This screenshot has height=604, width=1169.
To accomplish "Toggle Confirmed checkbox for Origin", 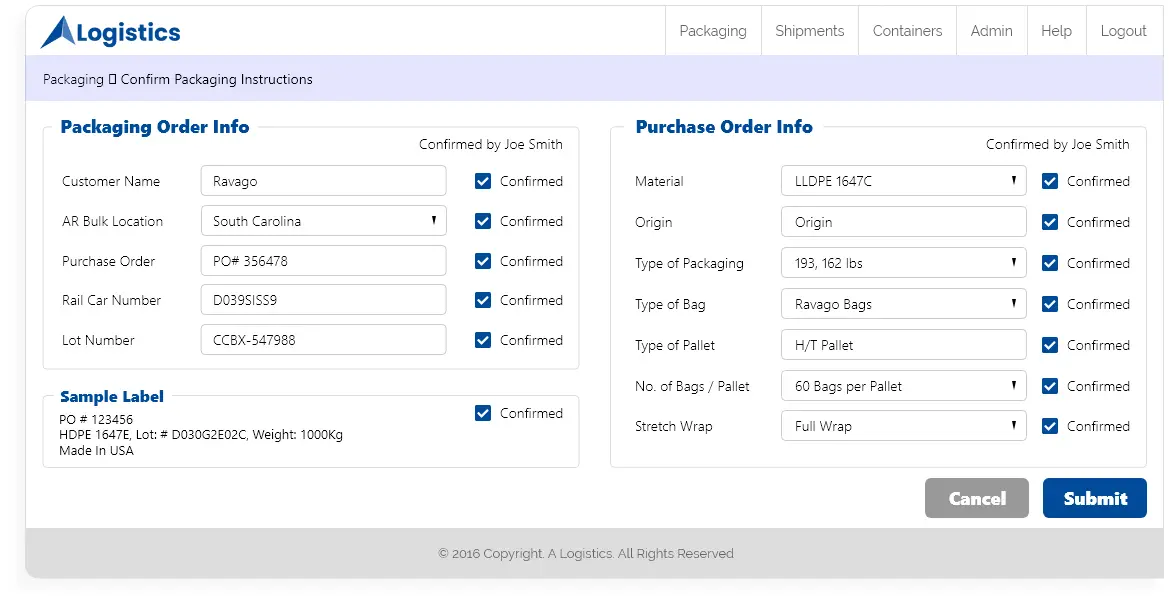I will pos(1050,222).
